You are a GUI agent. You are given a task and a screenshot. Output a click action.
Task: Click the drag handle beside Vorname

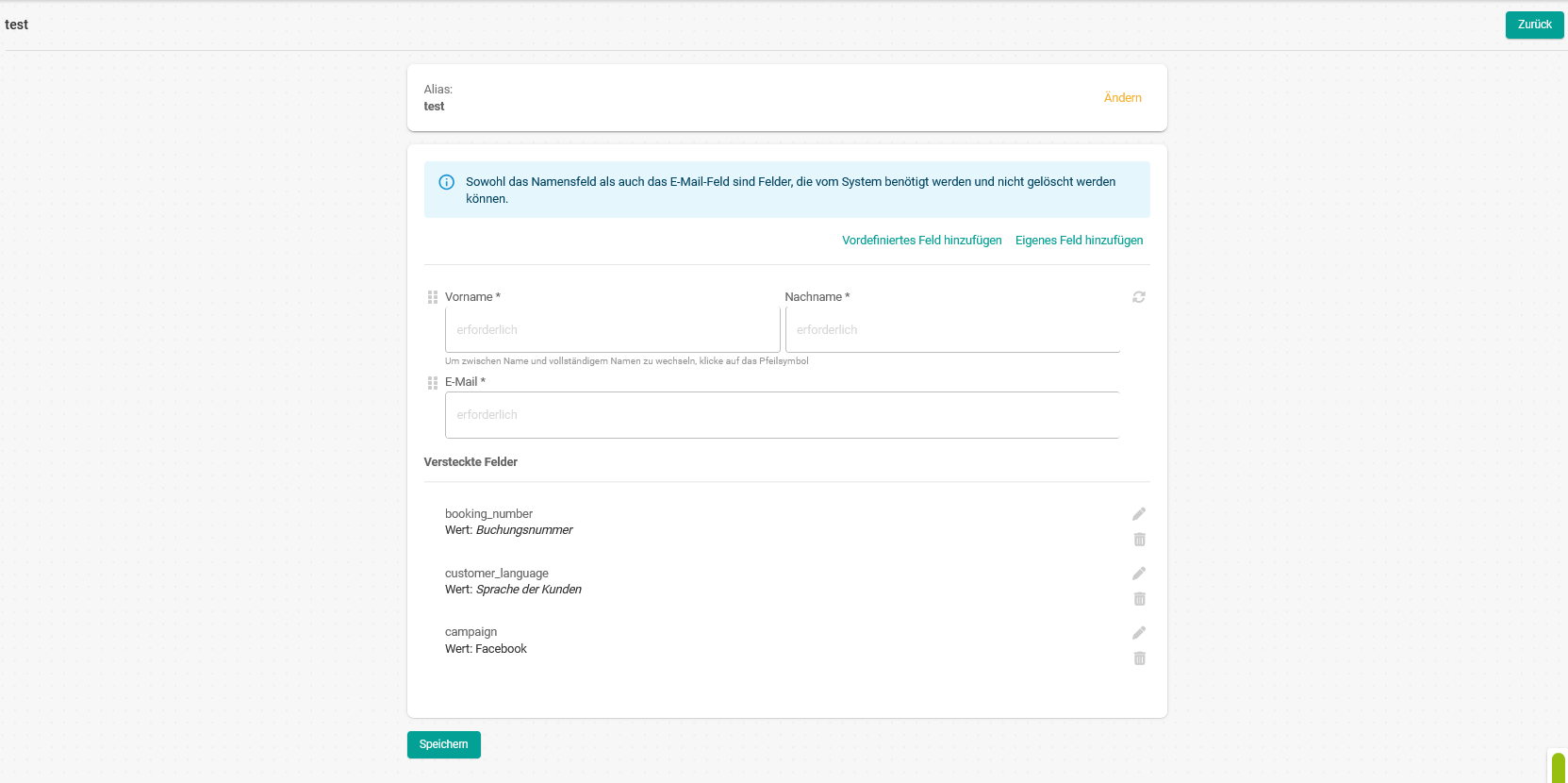[x=433, y=297]
